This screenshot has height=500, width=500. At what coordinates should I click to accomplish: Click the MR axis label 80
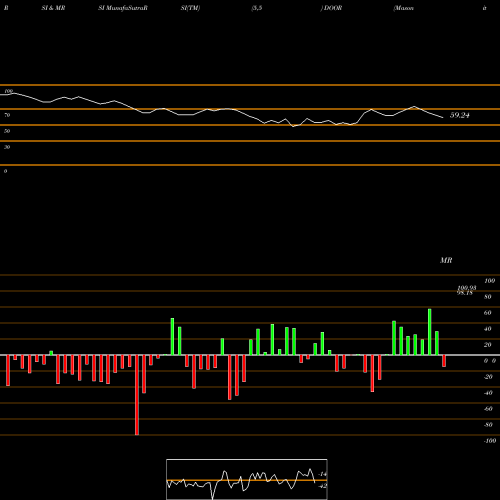click(x=488, y=297)
